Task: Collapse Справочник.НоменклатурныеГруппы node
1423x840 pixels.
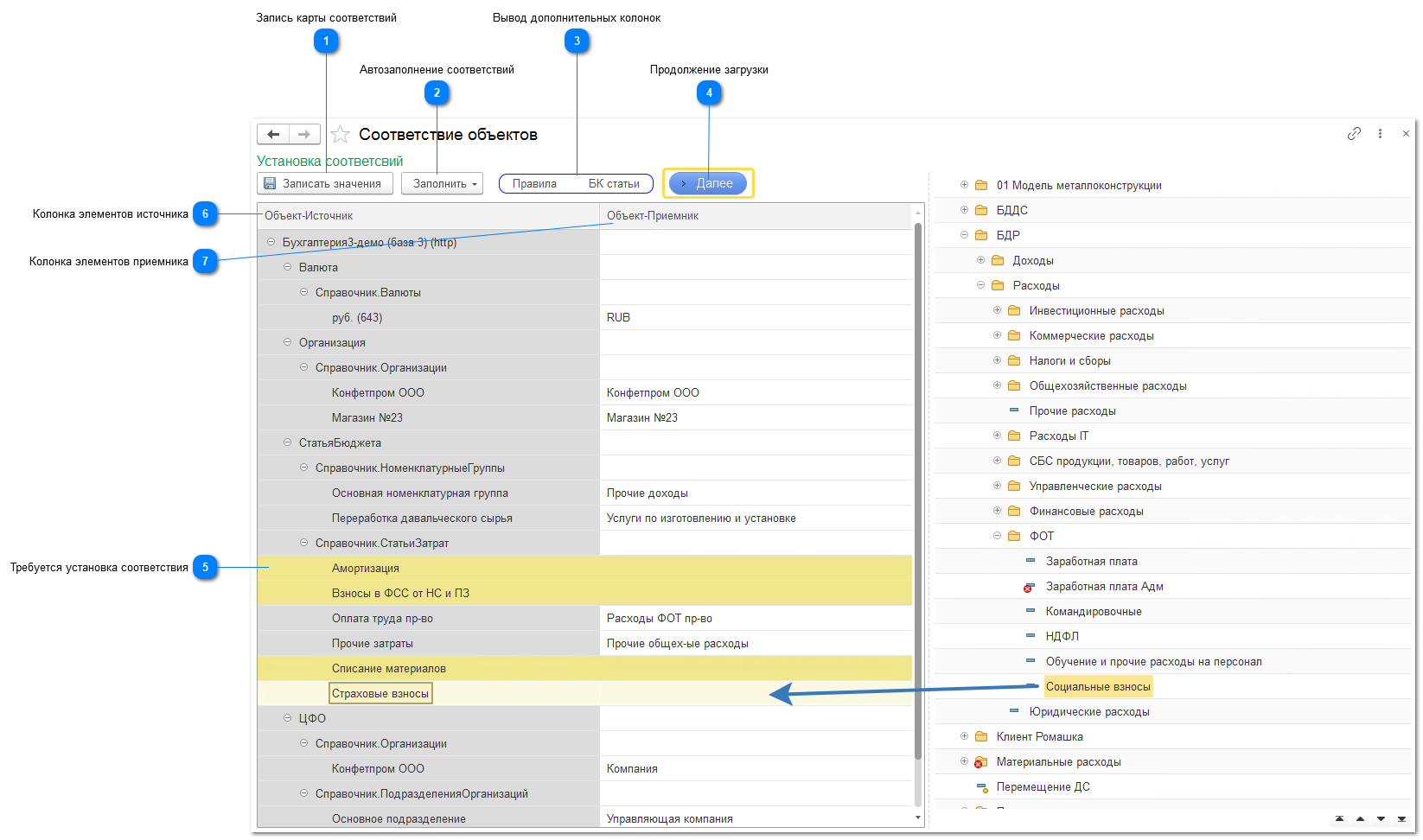Action: click(303, 468)
